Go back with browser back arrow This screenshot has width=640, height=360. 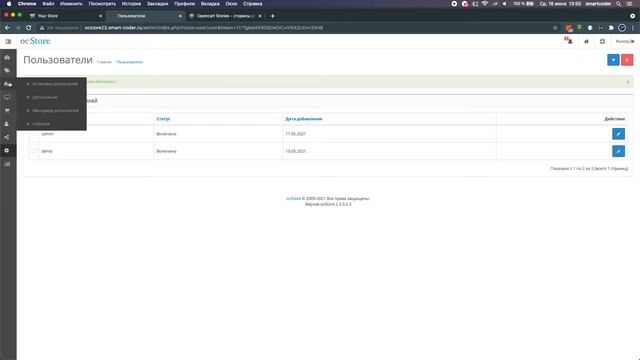(7, 28)
